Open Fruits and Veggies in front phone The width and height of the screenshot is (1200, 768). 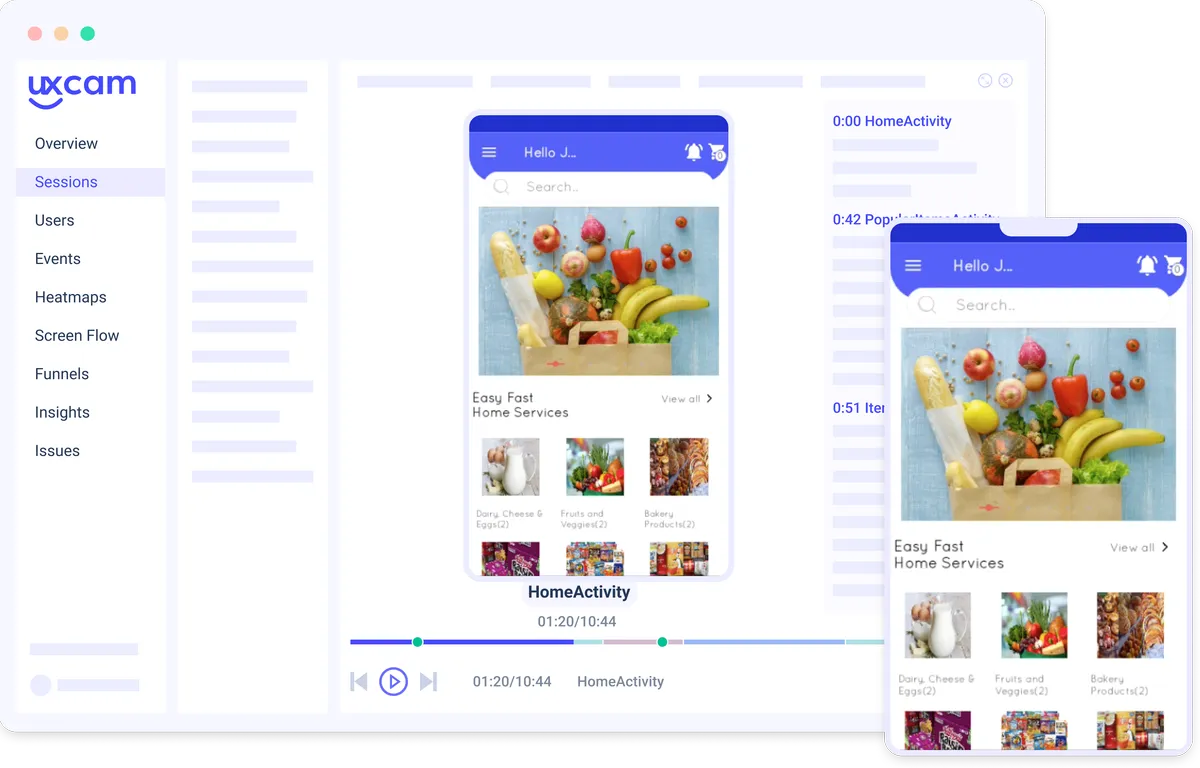point(1034,643)
